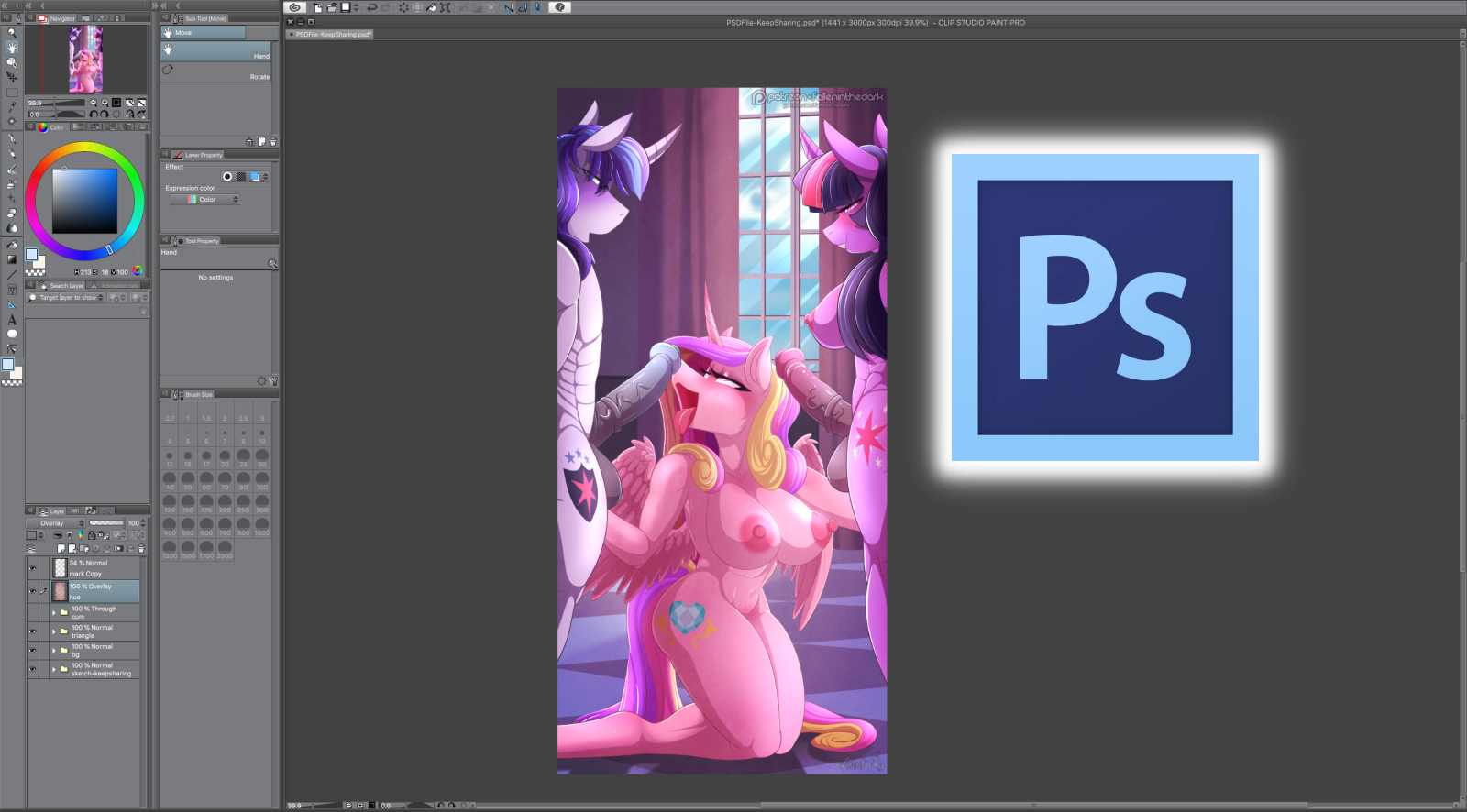This screenshot has width=1467, height=812.
Task: Switch to the PSDFile-KeepSharing.psd tab
Action: [332, 35]
